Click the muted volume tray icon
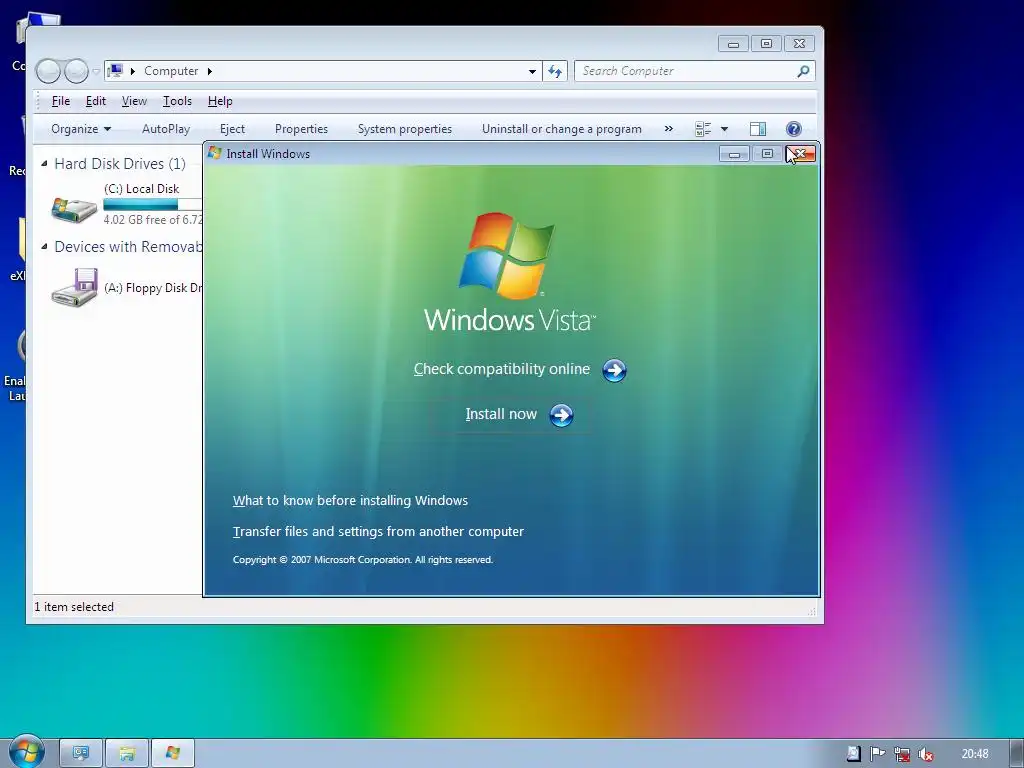Viewport: 1024px width, 768px height. (x=925, y=754)
